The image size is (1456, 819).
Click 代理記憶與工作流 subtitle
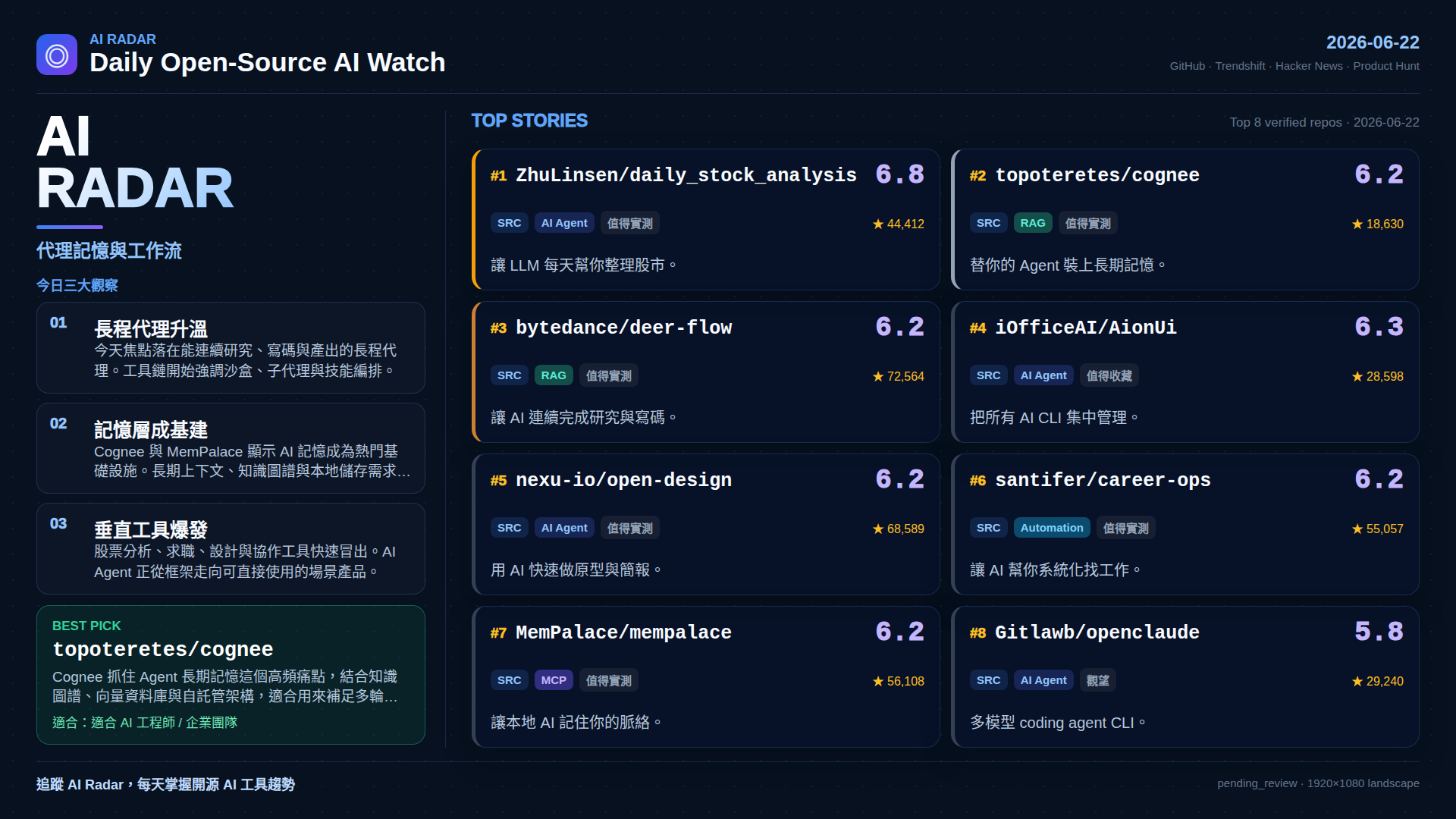pyautogui.click(x=109, y=251)
